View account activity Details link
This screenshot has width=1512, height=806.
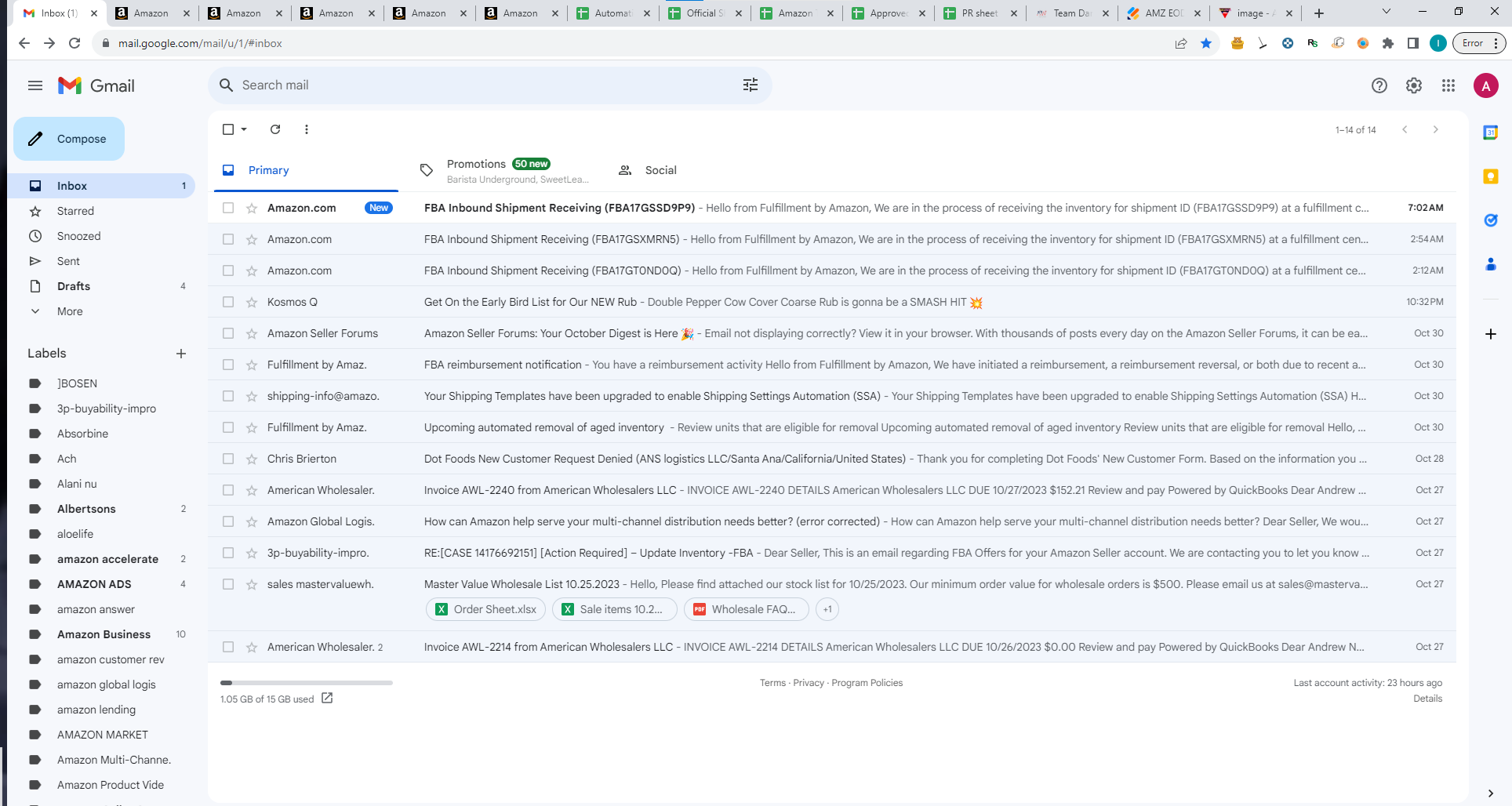(1427, 699)
